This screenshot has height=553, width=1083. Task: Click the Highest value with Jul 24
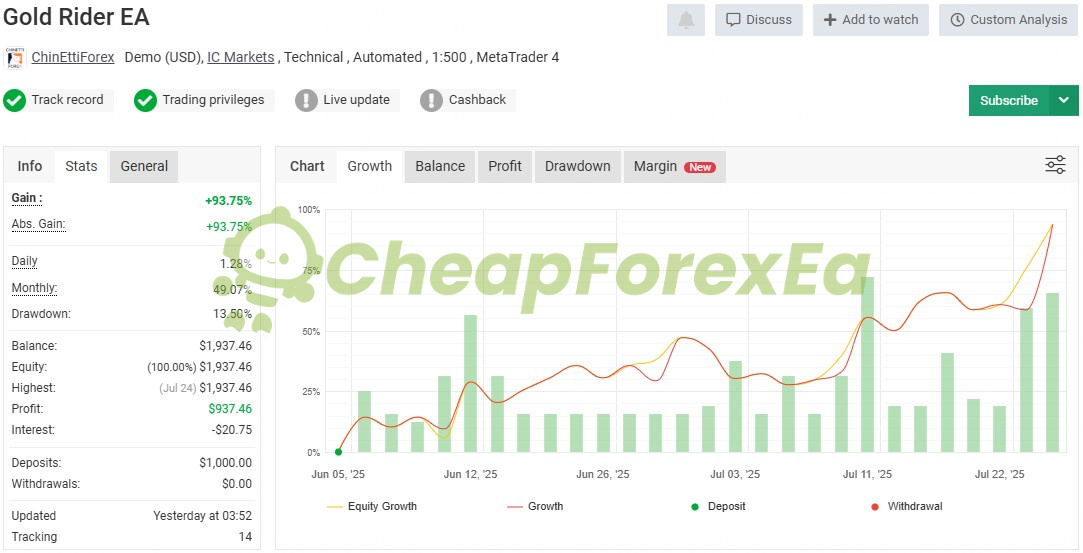pyautogui.click(x=206, y=388)
